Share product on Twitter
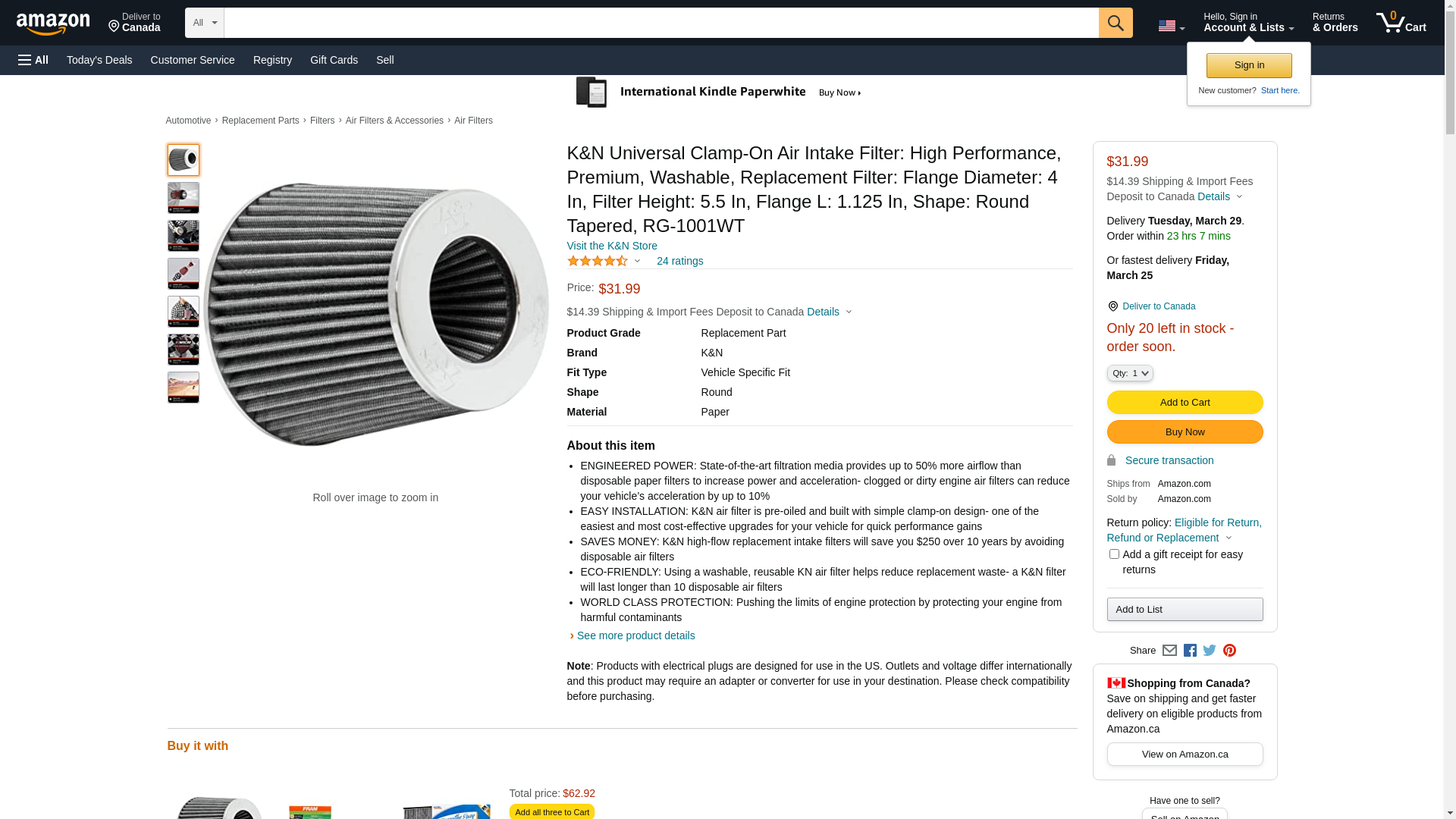The image size is (1456, 819). [1210, 651]
